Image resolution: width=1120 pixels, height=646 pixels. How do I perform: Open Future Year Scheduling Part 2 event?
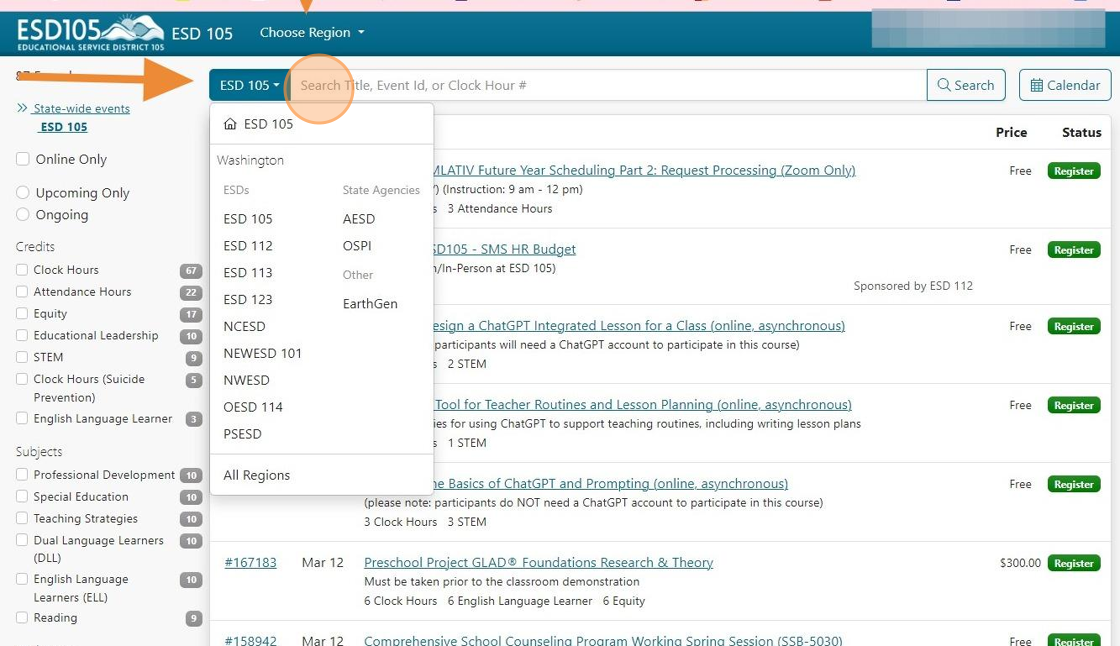[x=644, y=170]
